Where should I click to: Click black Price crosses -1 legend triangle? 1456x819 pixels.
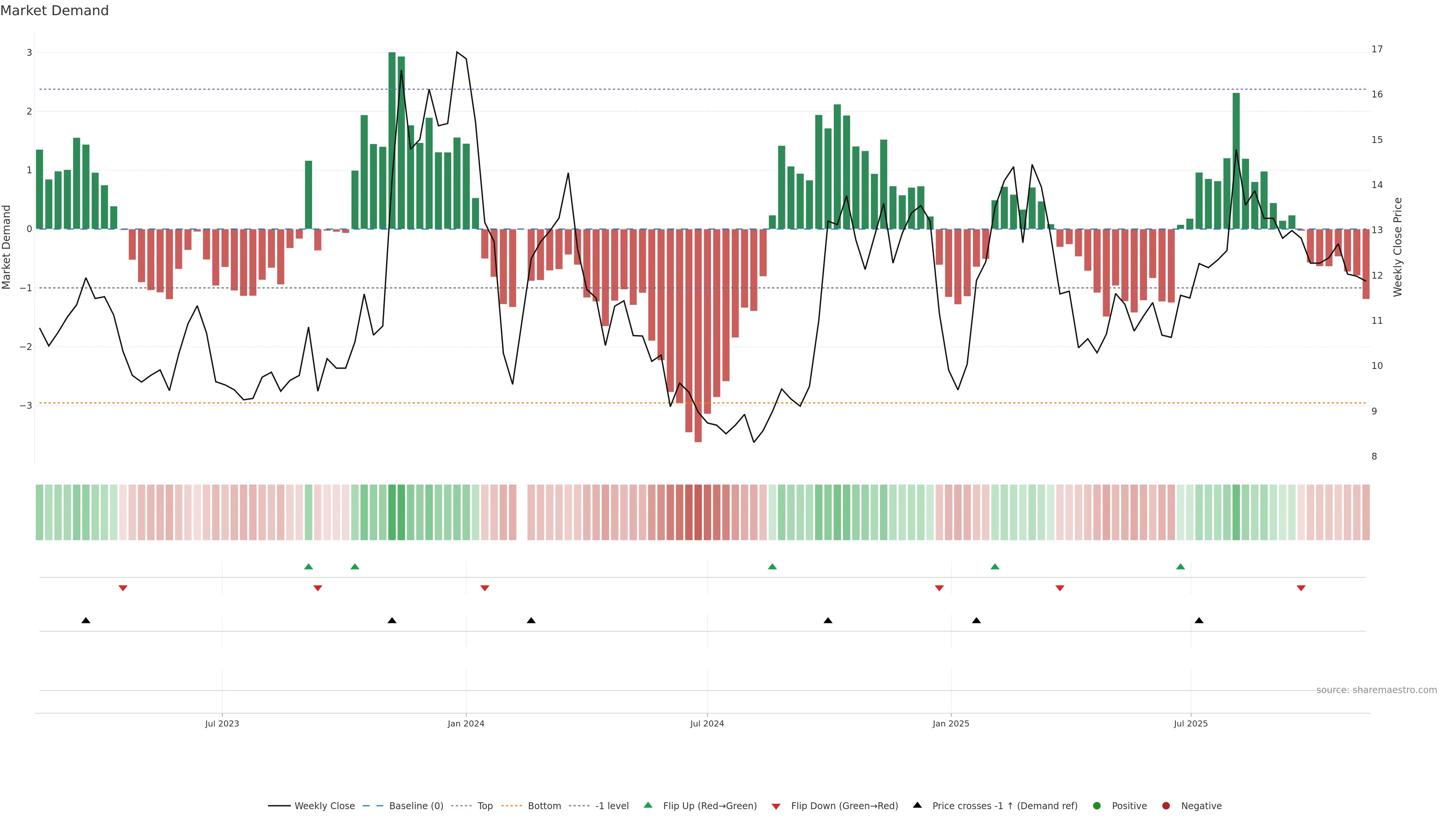[x=917, y=805]
